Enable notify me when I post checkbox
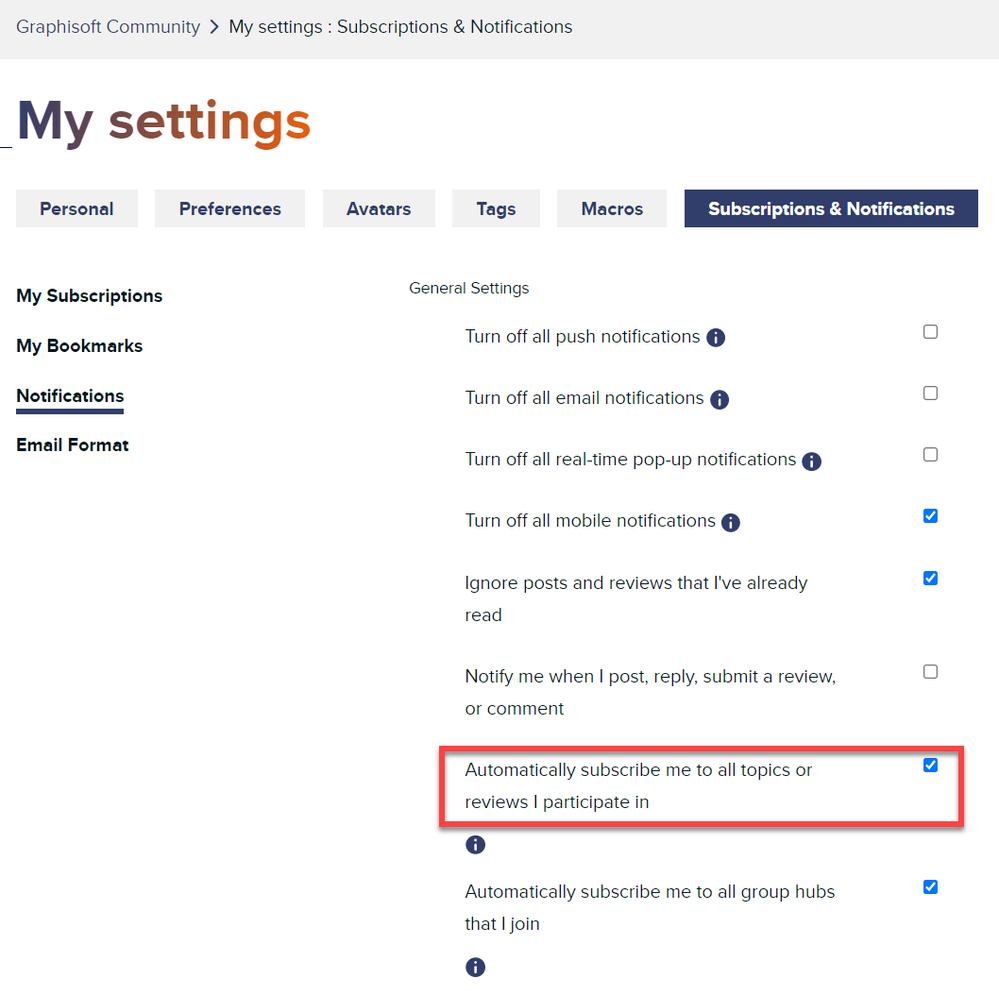 click(930, 672)
